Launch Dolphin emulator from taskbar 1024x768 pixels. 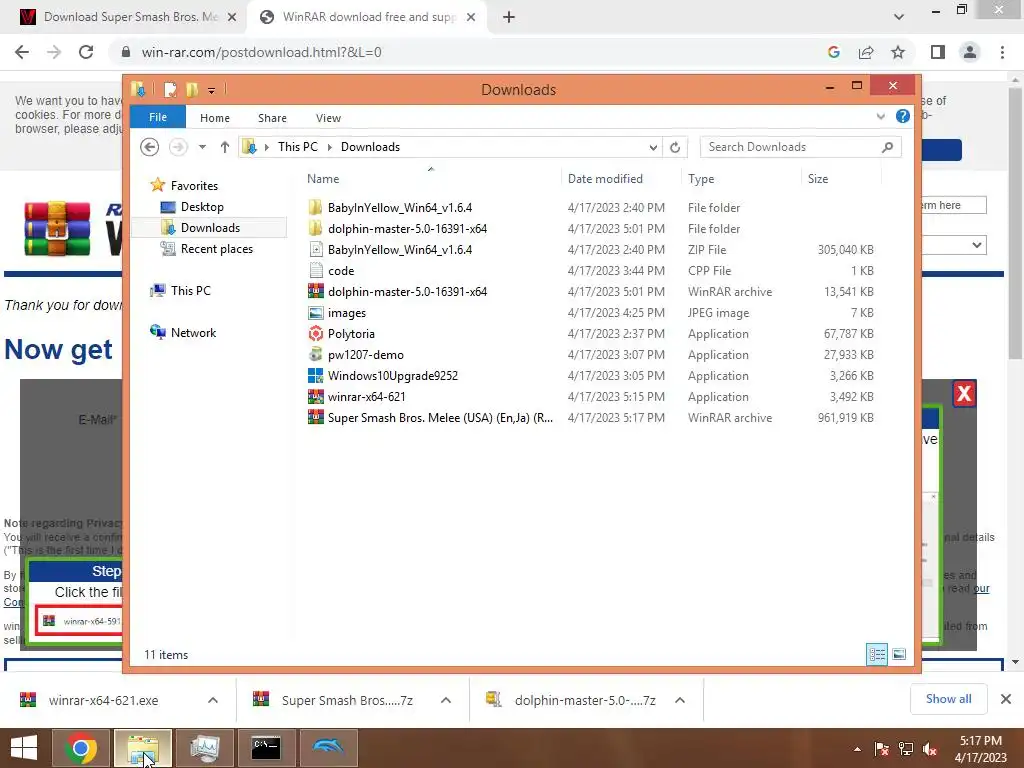tap(328, 748)
